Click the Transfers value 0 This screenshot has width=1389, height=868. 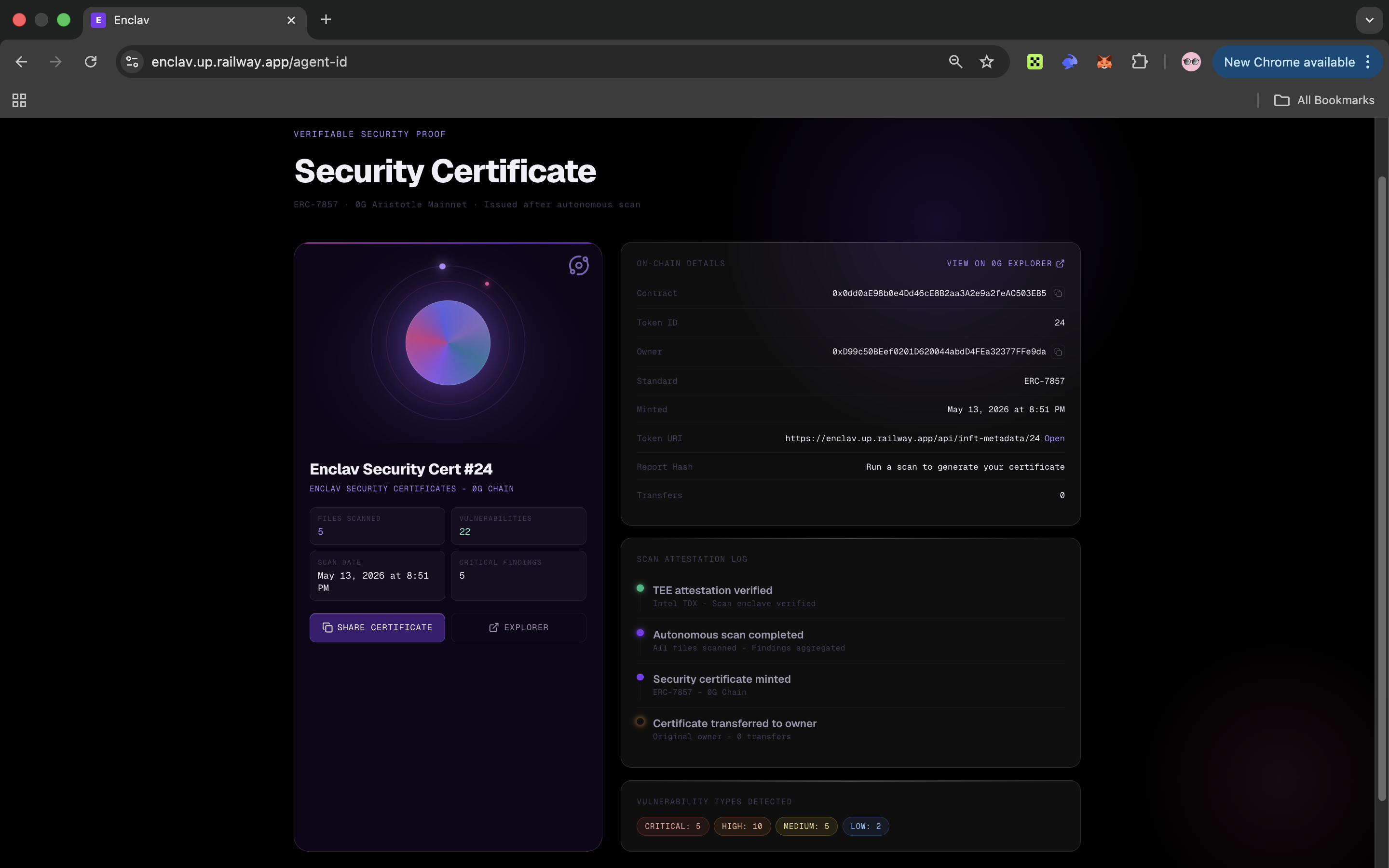tap(1062, 495)
